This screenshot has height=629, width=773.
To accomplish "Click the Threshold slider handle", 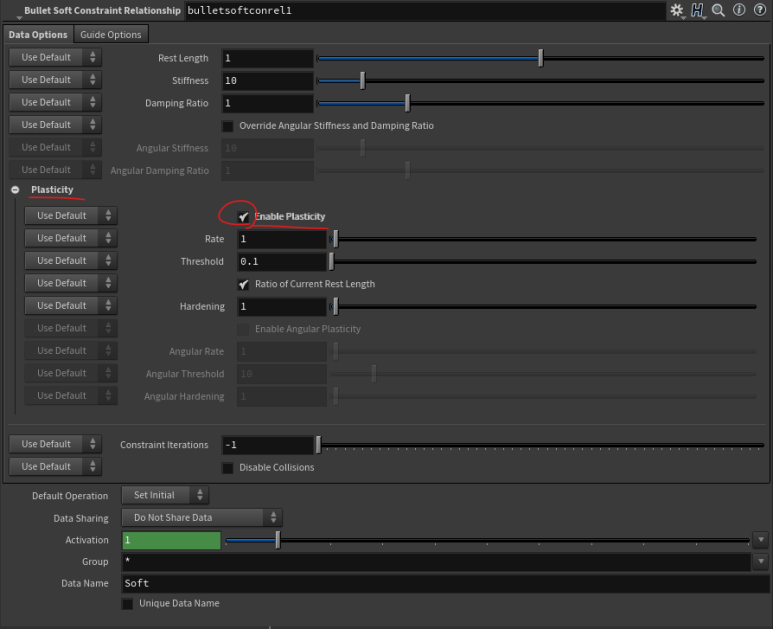I will 331,262.
